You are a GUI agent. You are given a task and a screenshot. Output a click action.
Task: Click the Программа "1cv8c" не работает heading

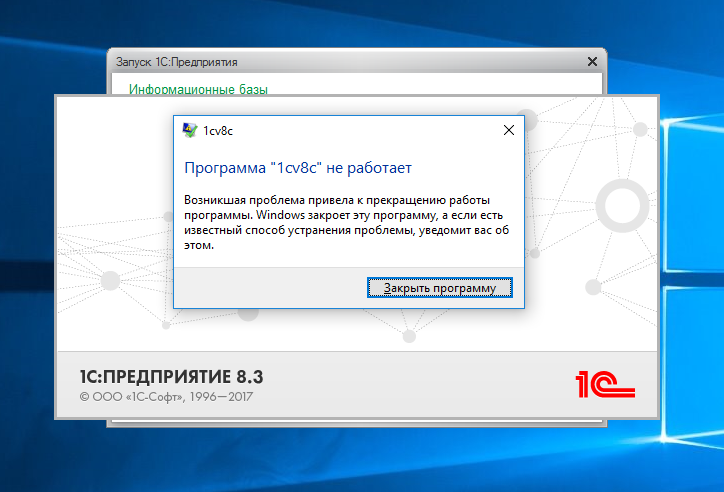click(x=298, y=168)
